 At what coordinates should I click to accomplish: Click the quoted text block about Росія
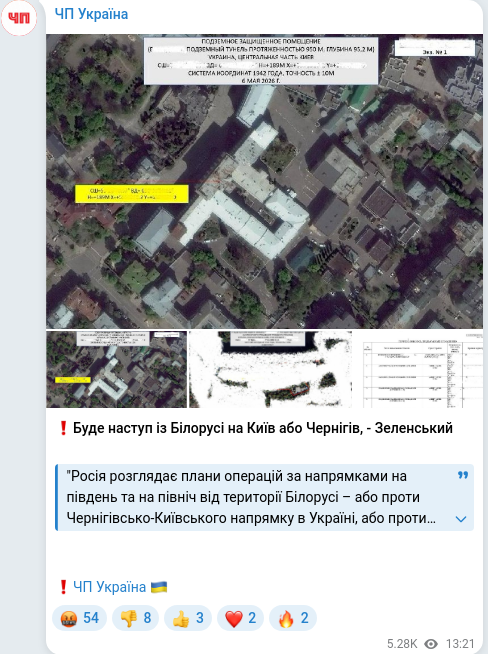(264, 497)
